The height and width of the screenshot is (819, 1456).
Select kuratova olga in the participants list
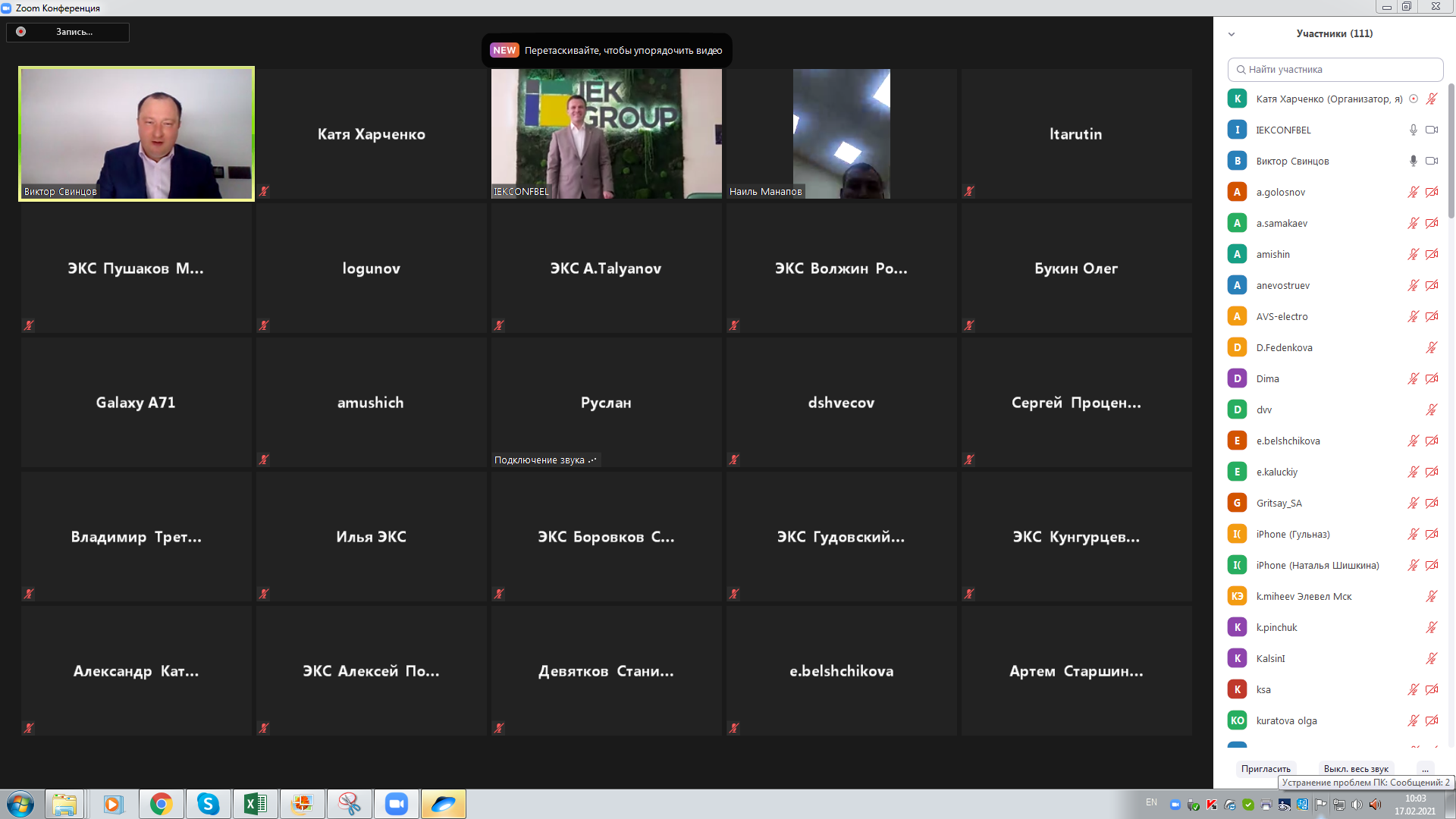1286,720
